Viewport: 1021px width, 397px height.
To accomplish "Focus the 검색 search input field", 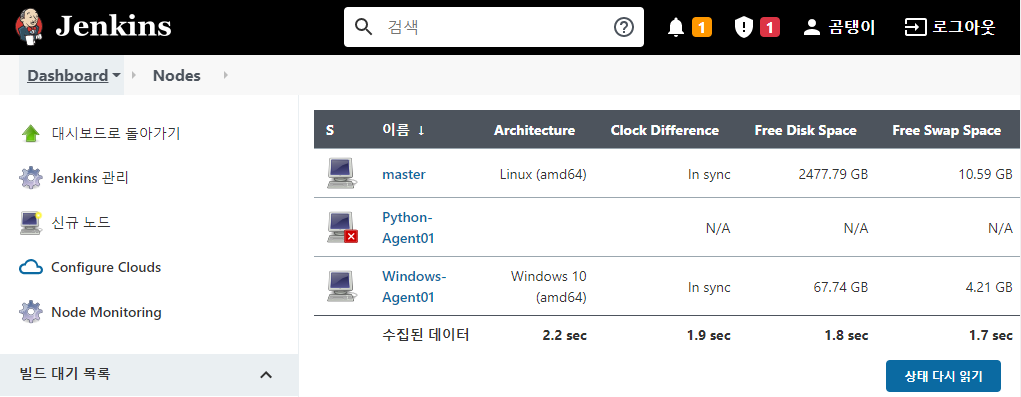I will coord(495,27).
